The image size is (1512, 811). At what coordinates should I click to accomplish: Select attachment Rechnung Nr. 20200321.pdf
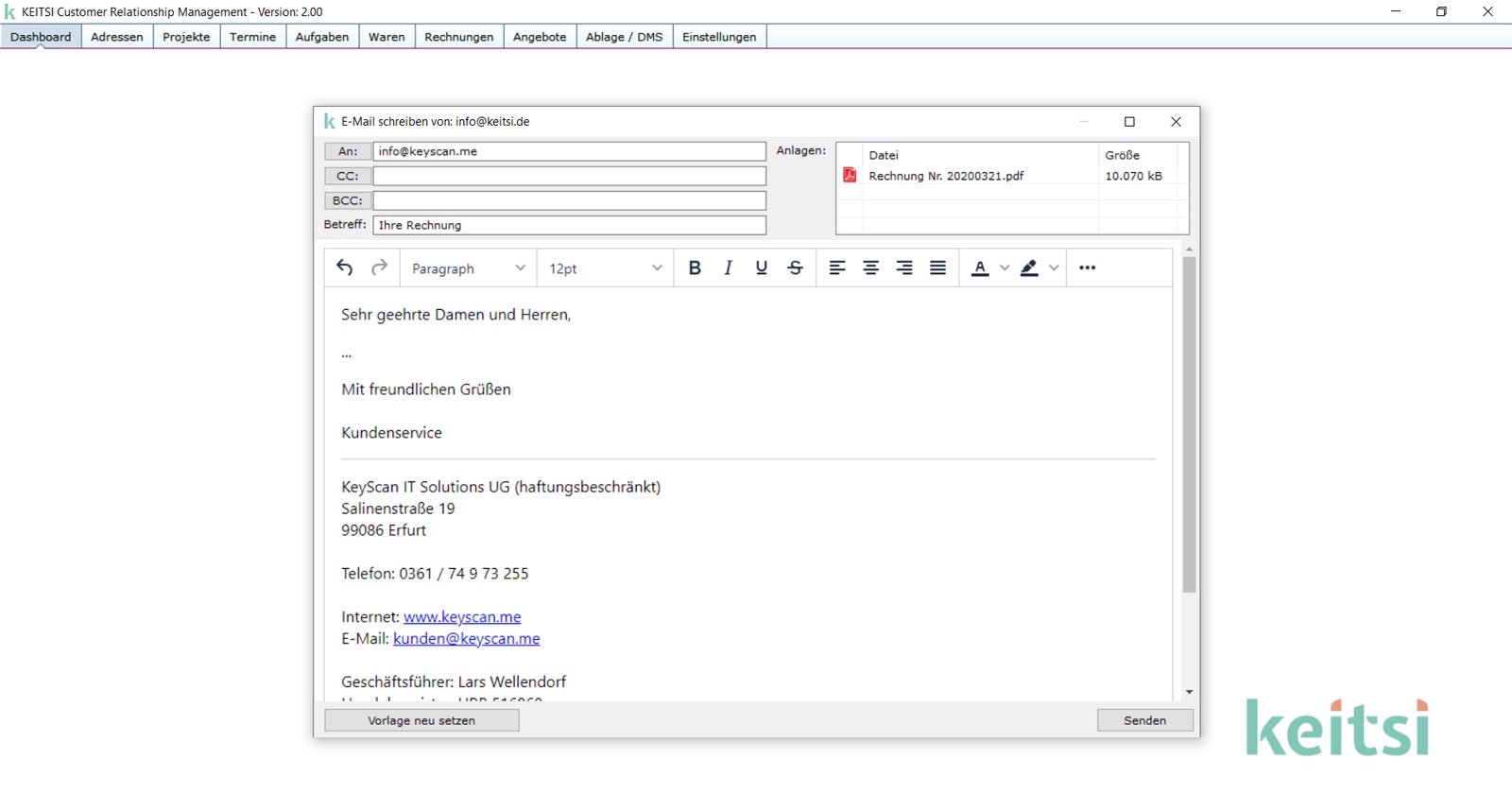[946, 176]
